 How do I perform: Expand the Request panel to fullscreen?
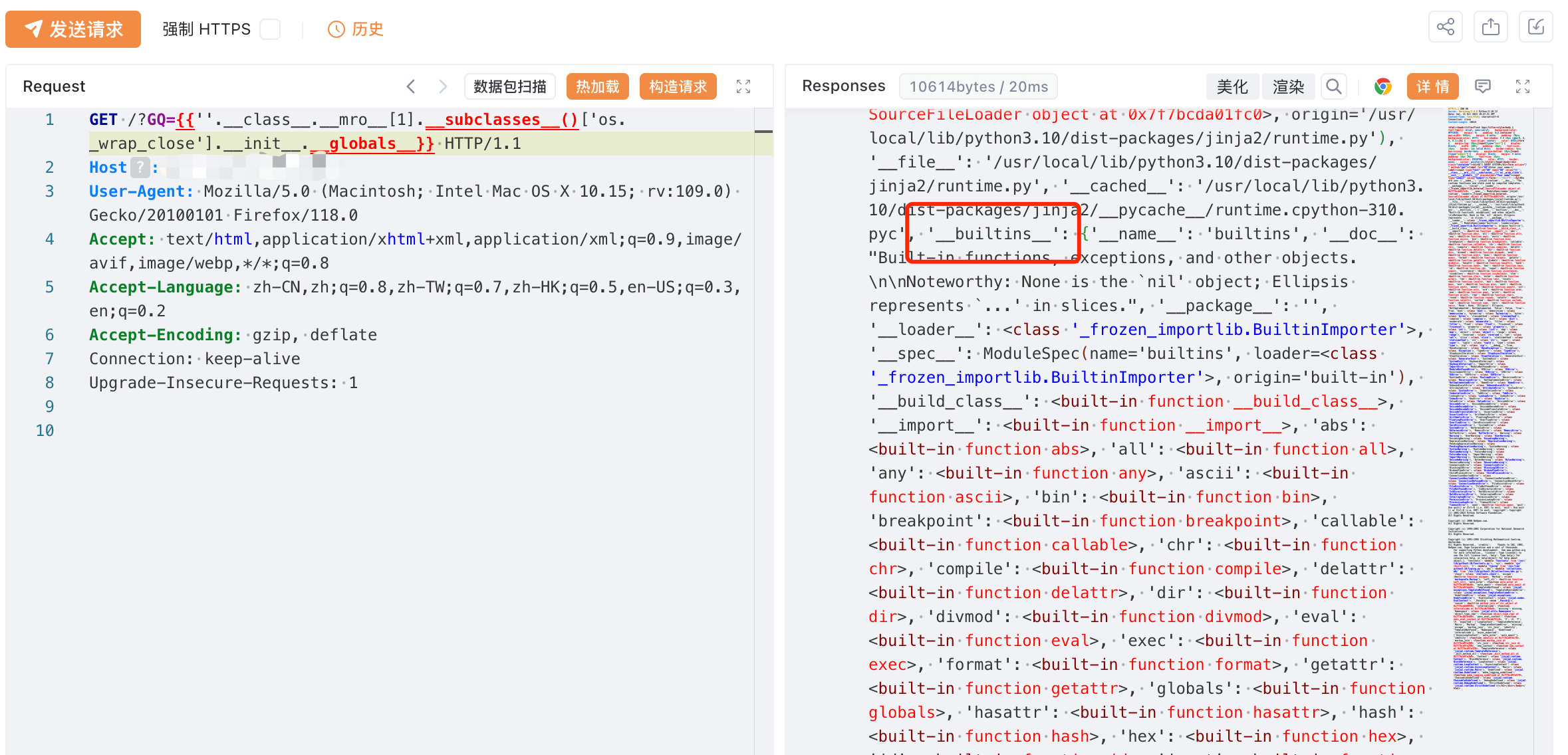743,86
